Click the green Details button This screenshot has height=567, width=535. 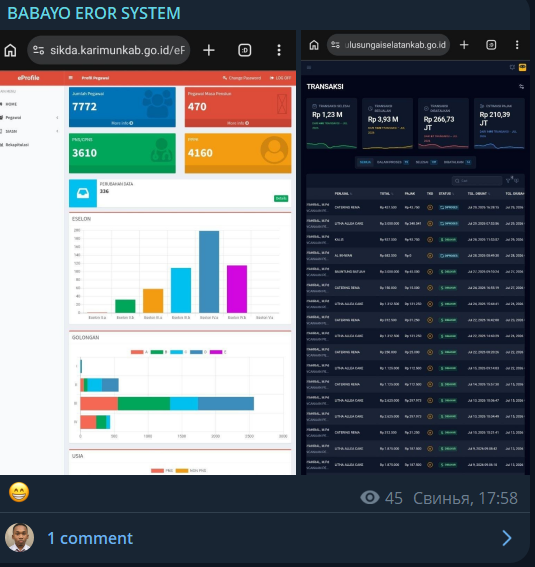coord(281,199)
